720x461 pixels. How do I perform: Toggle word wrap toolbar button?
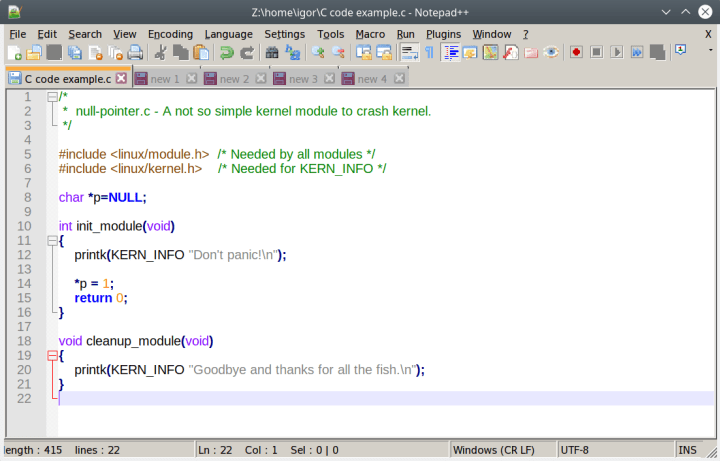point(409,52)
